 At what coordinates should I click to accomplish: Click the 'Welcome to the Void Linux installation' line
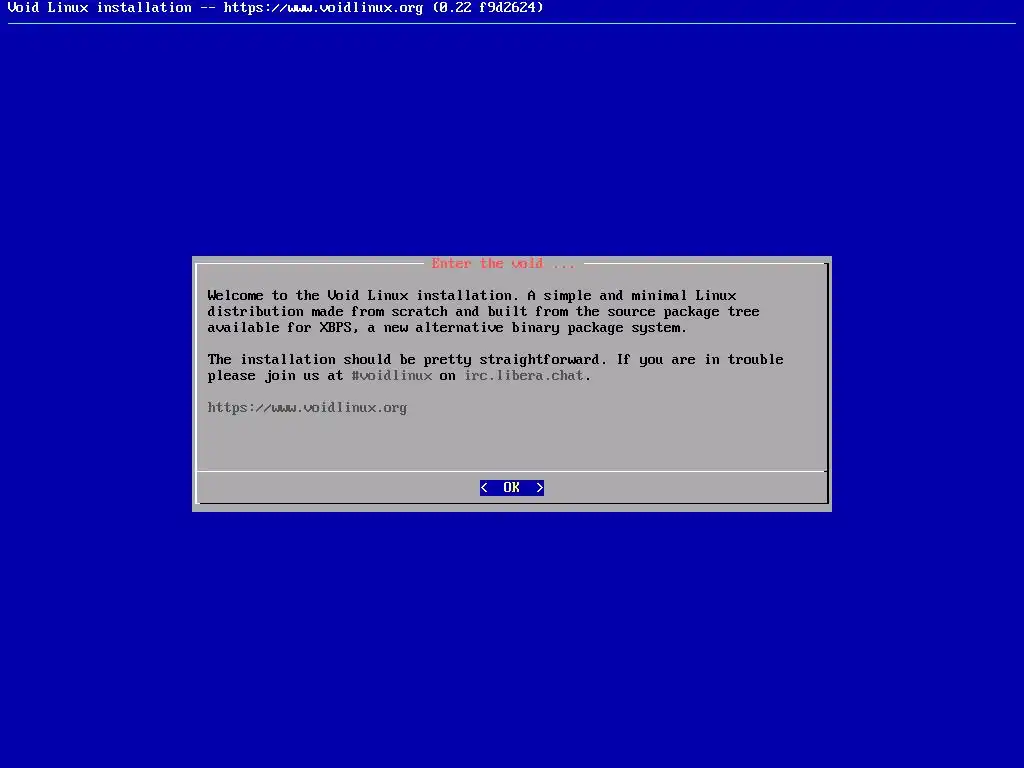pyautogui.click(x=472, y=295)
